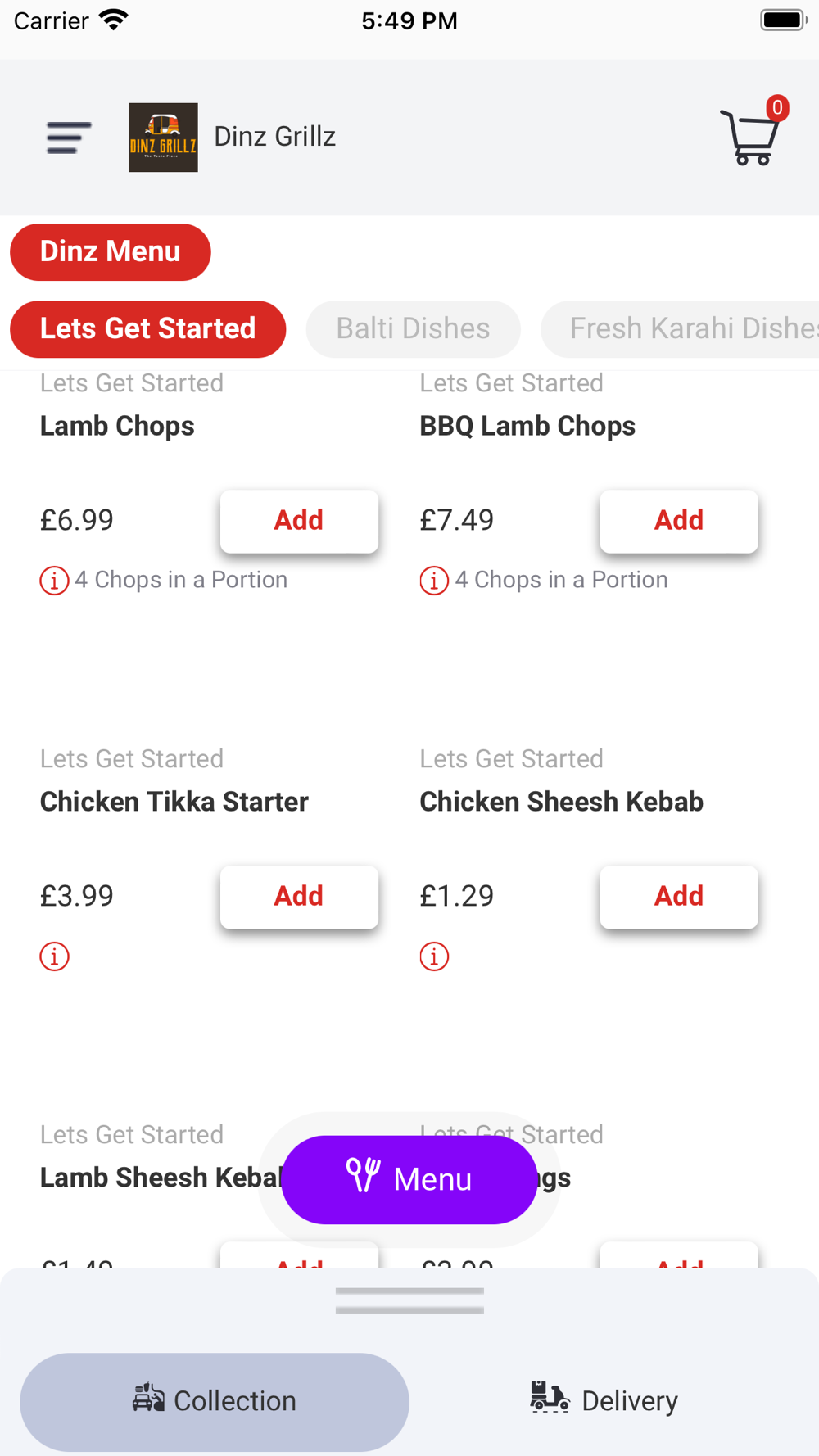Viewport: 819px width, 1456px height.
Task: Tap the Dinz Grillz logo image
Action: (163, 138)
